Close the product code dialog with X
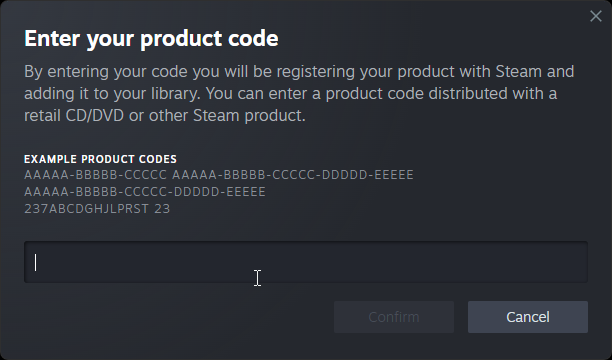This screenshot has width=612, height=360. (x=596, y=16)
